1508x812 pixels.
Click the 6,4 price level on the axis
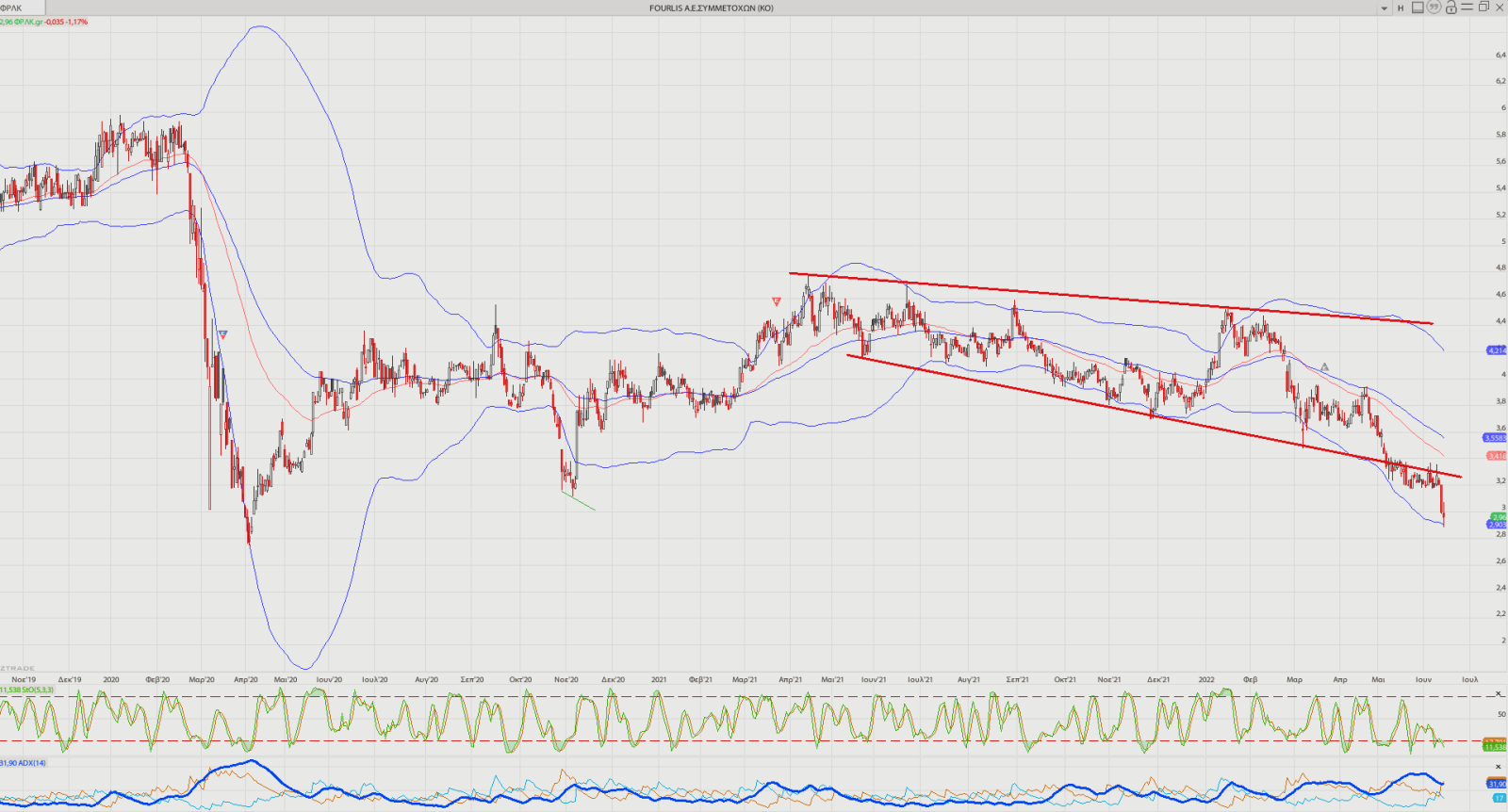(x=1500, y=55)
